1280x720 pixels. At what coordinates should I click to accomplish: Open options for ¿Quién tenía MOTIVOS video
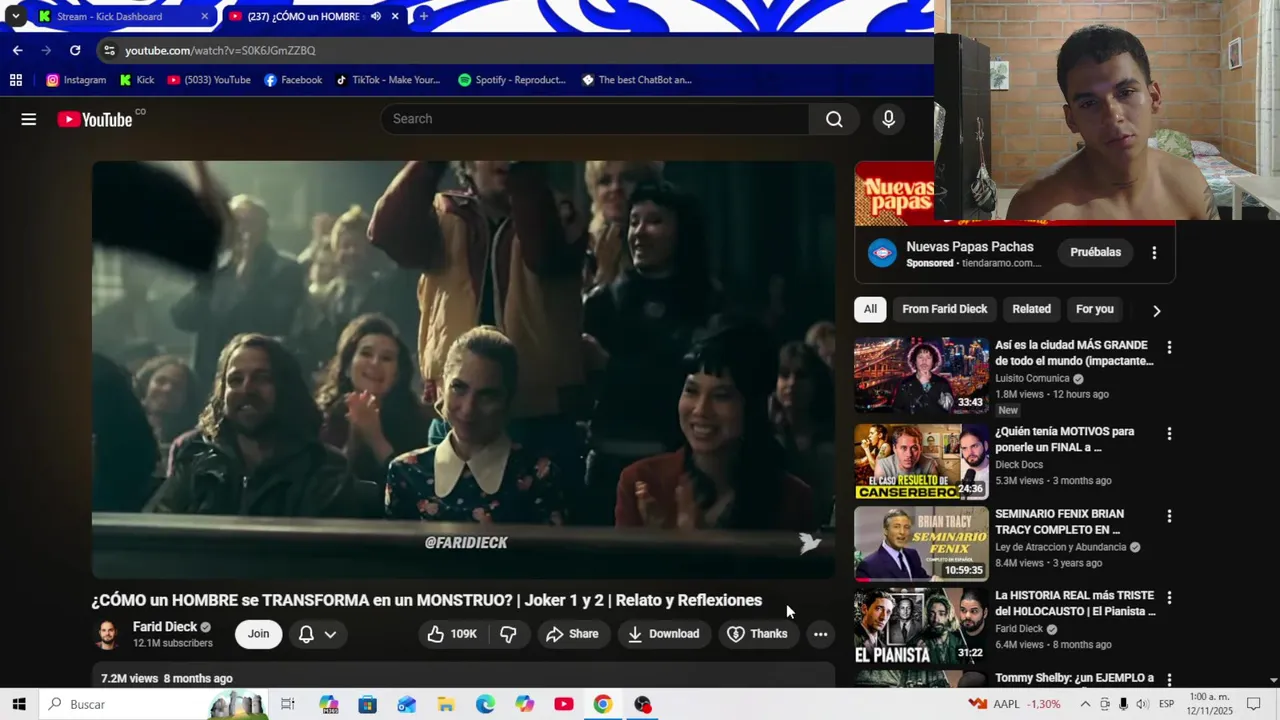pos(1169,434)
